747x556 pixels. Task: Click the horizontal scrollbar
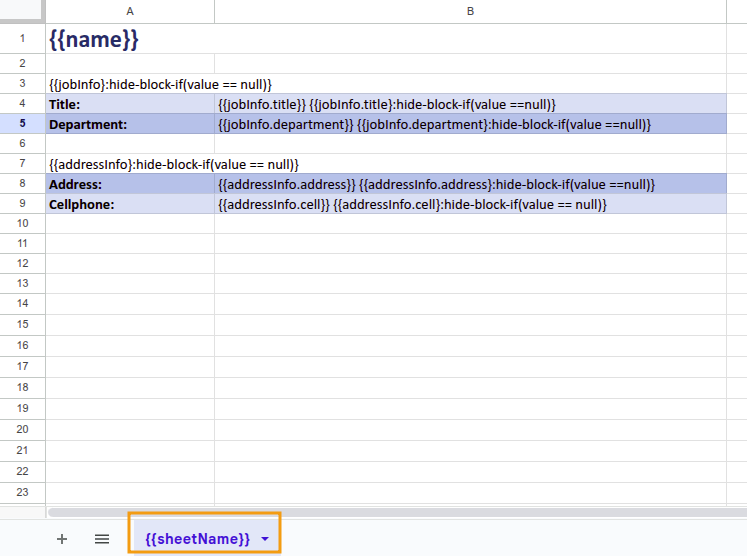[x=390, y=513]
